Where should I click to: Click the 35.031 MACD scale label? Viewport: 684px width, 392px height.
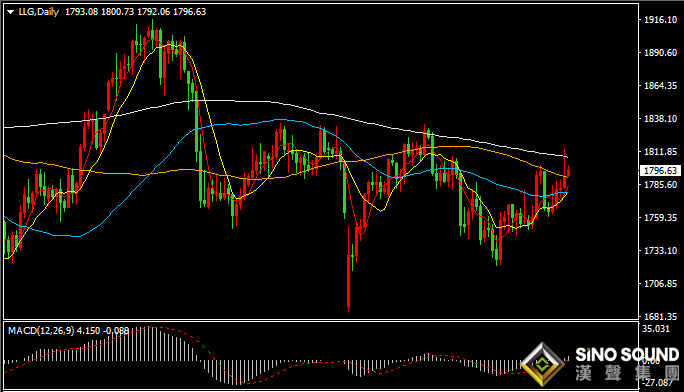point(656,328)
